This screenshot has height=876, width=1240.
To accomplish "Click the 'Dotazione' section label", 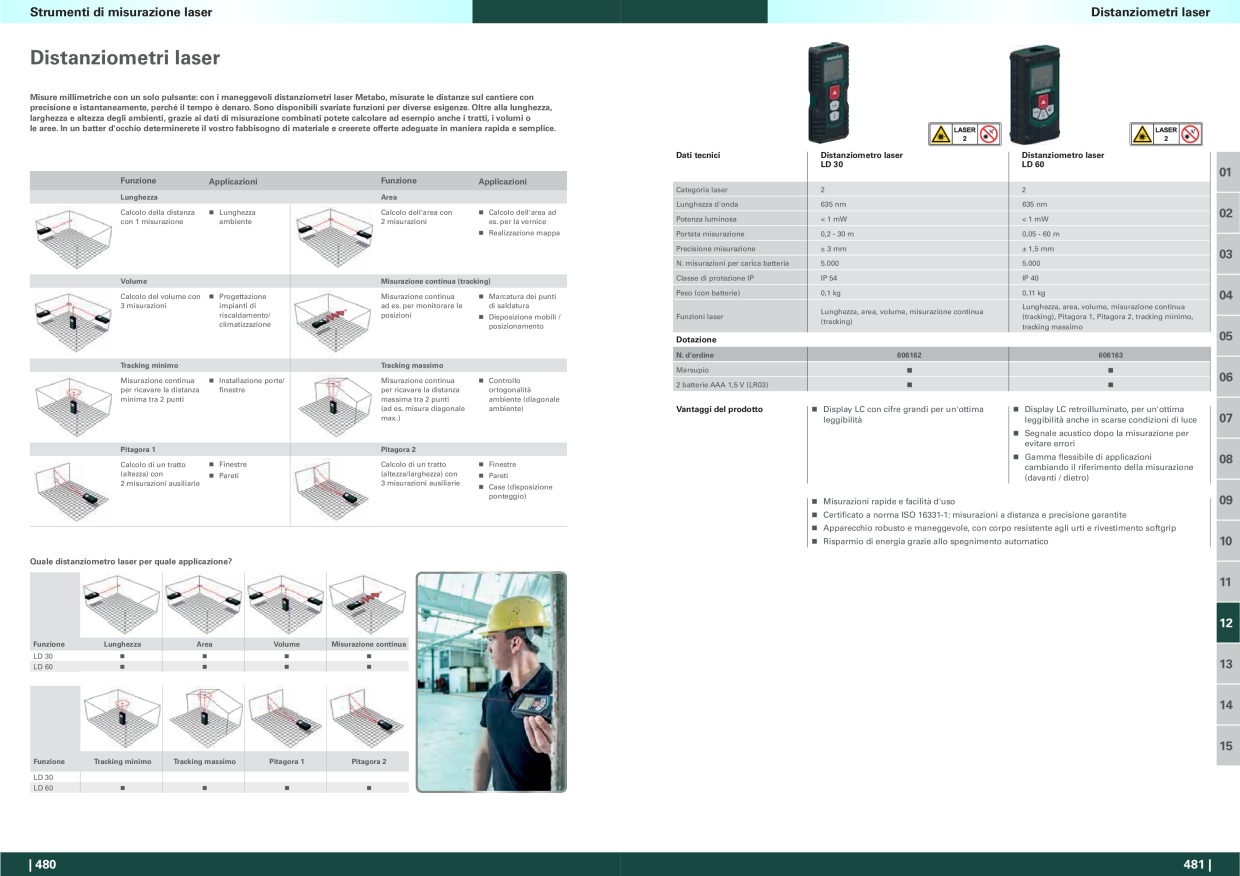I will tap(696, 339).
